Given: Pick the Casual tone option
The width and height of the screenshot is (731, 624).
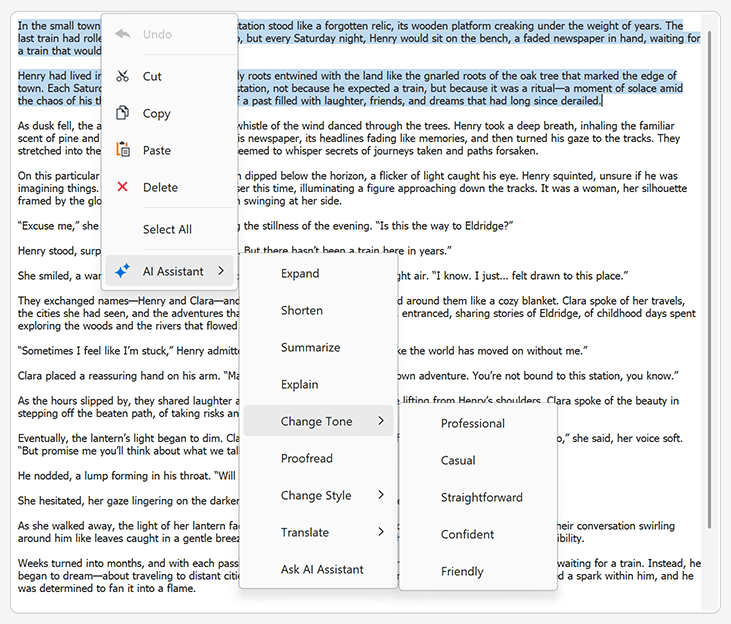Looking at the screenshot, I should pyautogui.click(x=458, y=460).
